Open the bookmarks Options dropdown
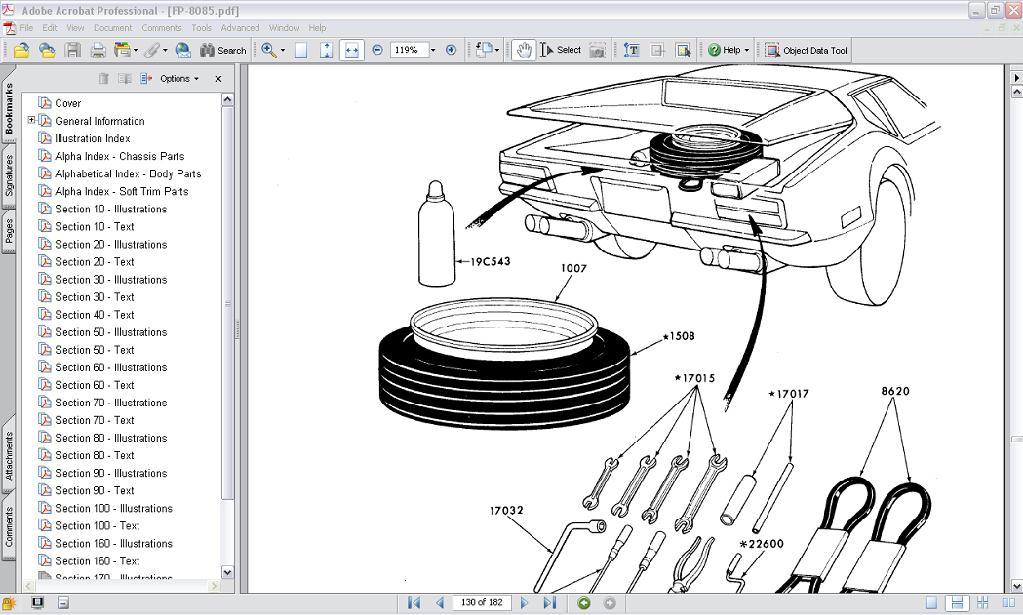 [x=178, y=79]
